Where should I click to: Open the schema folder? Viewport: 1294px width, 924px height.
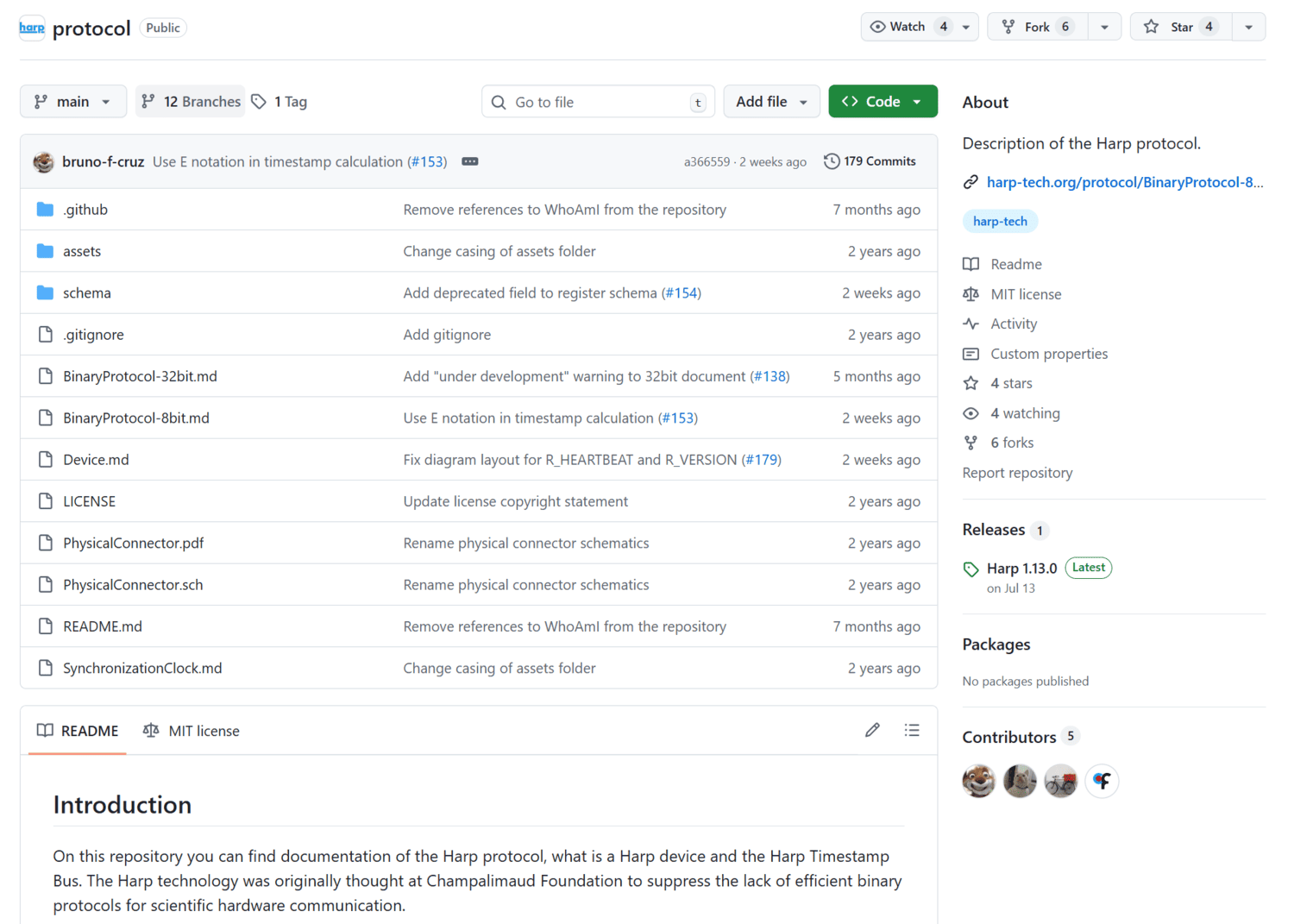click(87, 292)
